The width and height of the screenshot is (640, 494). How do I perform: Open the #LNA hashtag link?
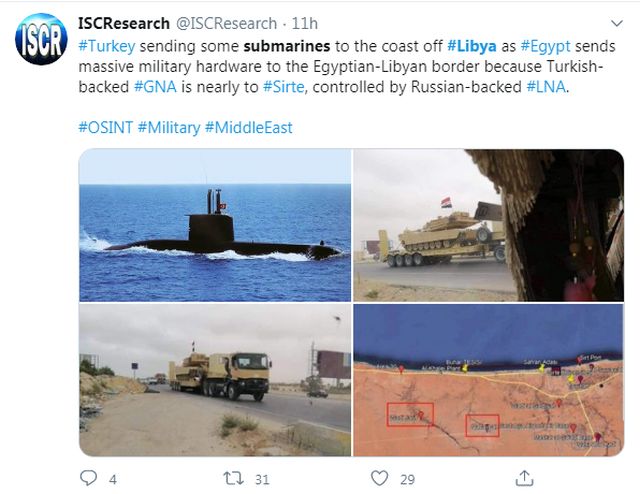pyautogui.click(x=546, y=87)
